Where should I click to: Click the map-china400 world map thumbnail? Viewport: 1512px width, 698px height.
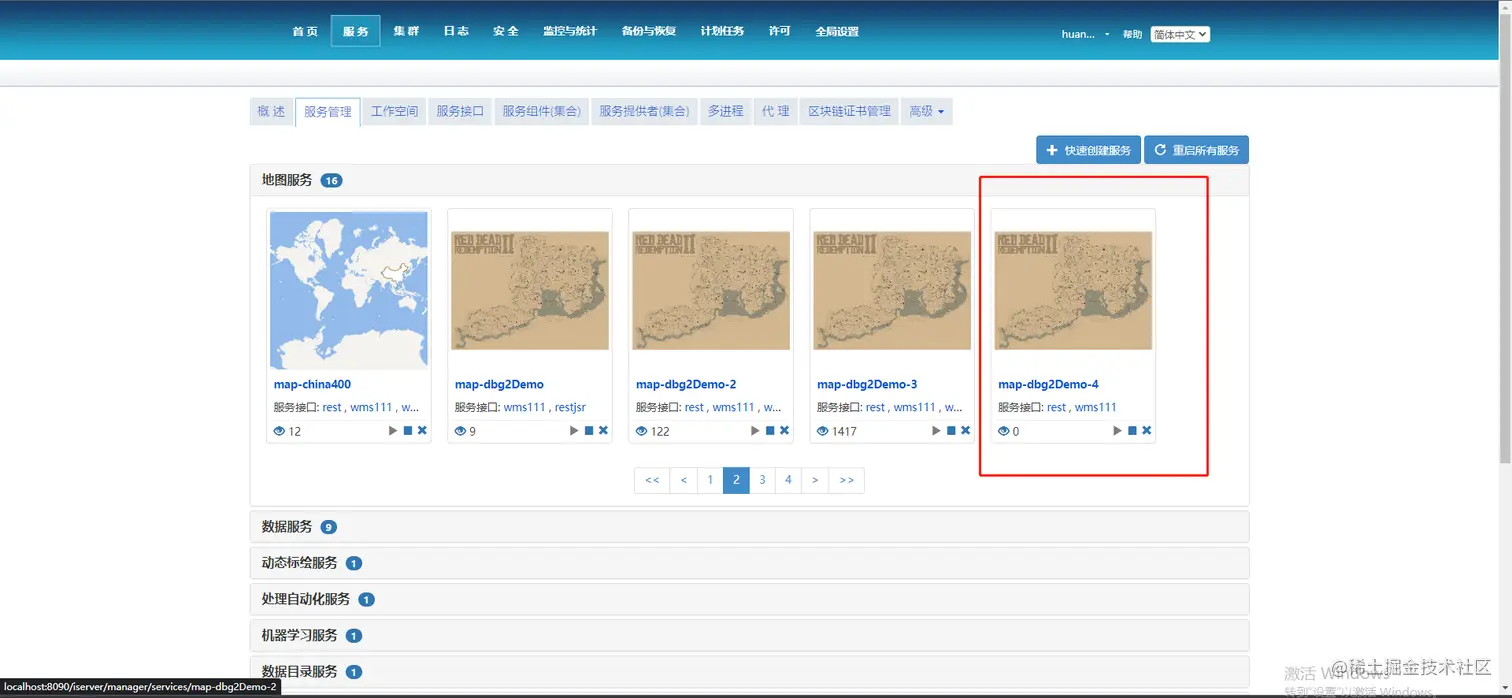[349, 290]
